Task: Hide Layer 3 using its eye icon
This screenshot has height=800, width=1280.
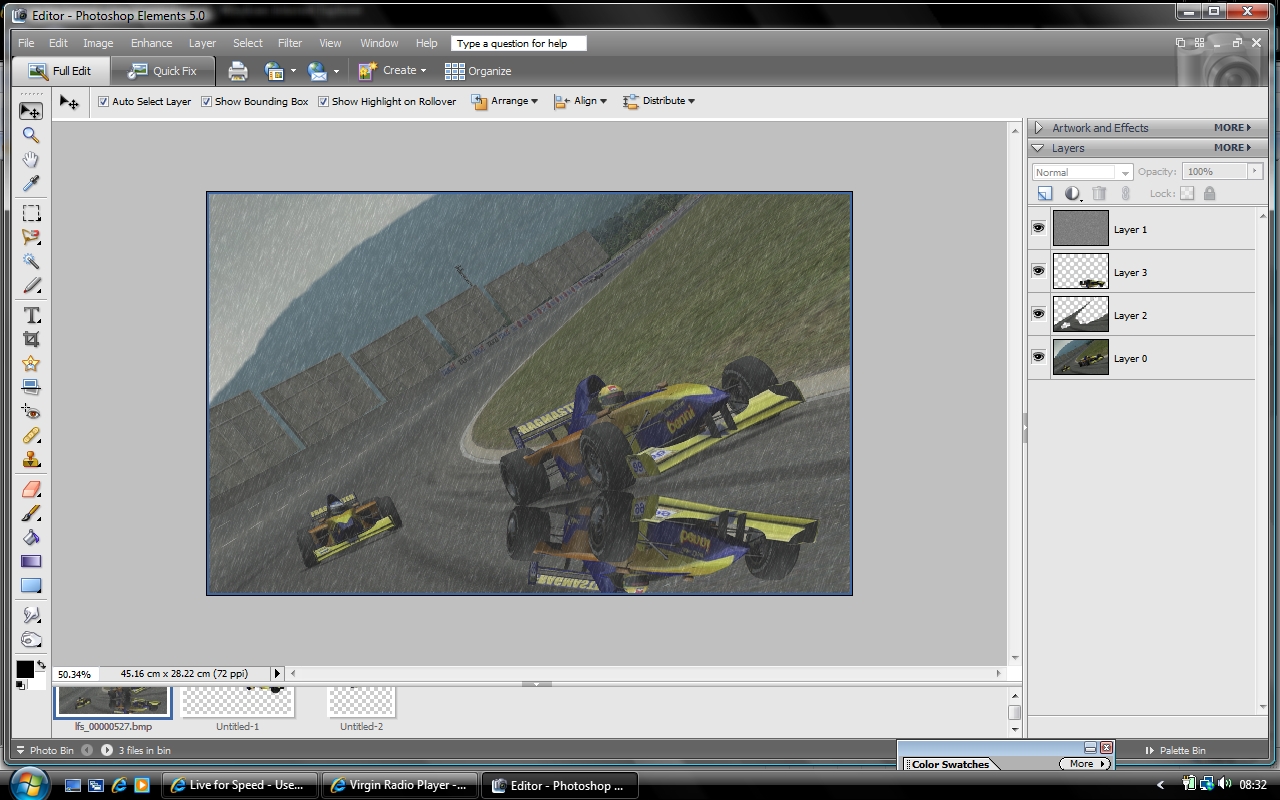Action: 1038,271
